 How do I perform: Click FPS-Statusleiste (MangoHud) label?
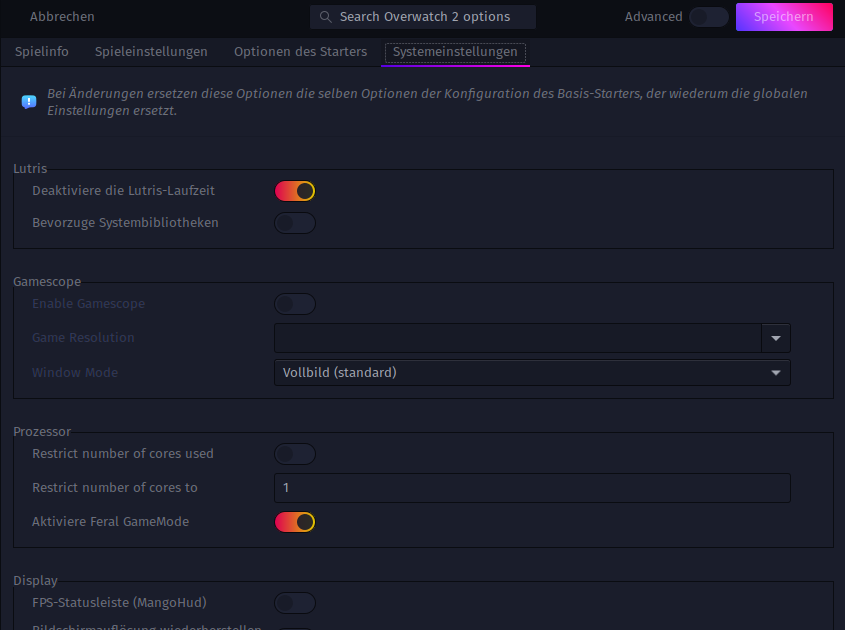pos(119,603)
